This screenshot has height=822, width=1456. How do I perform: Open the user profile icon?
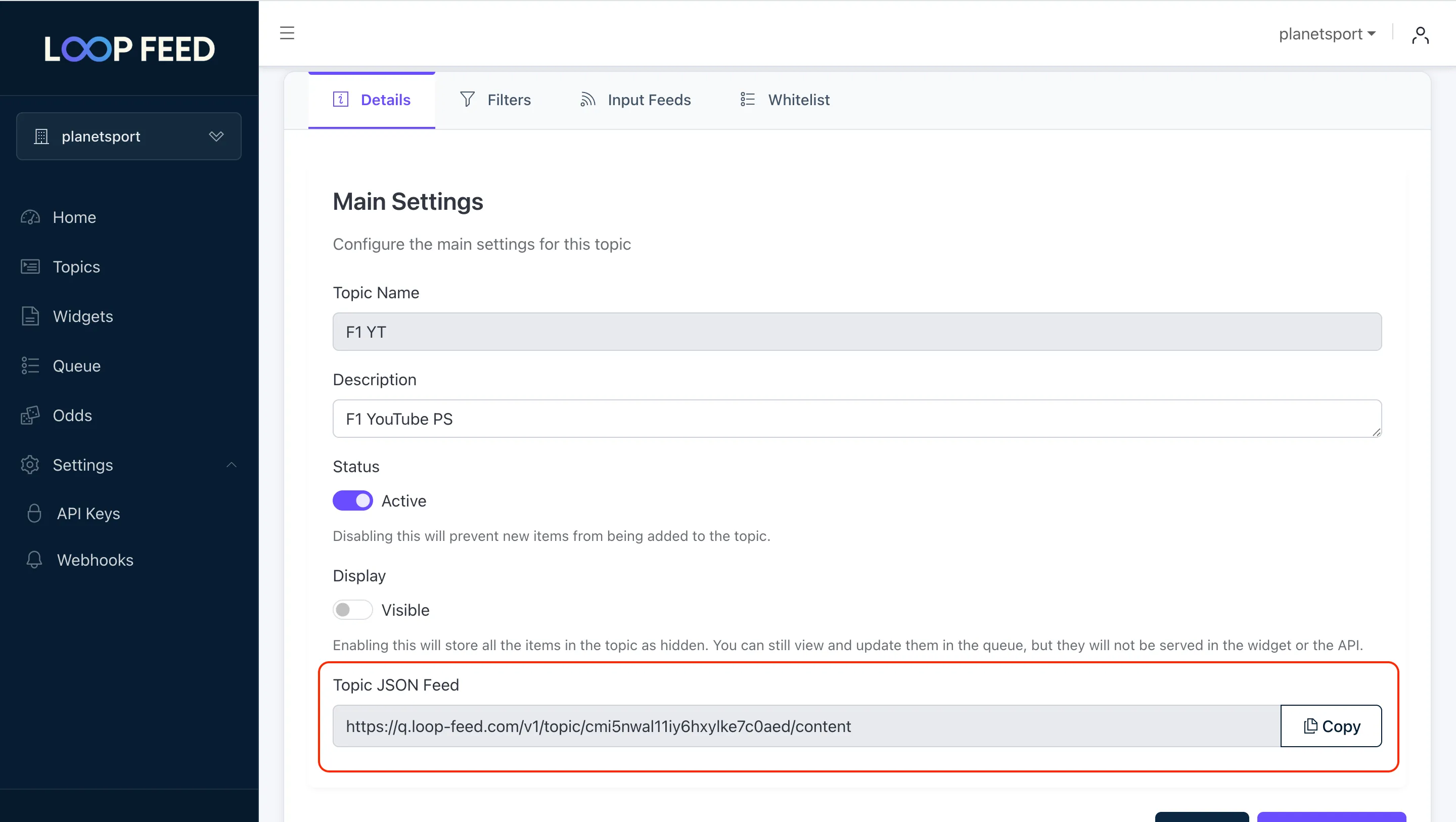point(1420,35)
